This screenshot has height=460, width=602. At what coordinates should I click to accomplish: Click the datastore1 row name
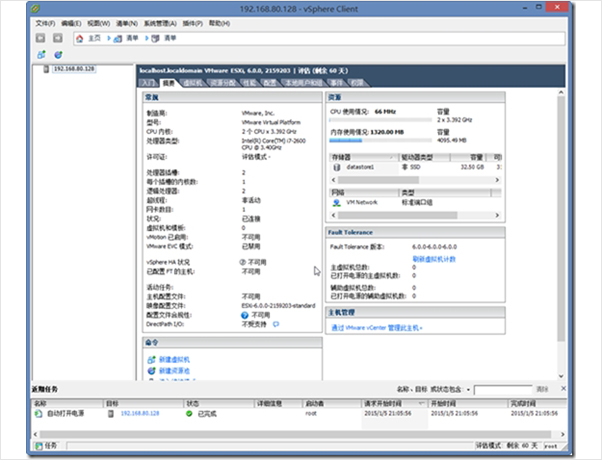pyautogui.click(x=360, y=167)
